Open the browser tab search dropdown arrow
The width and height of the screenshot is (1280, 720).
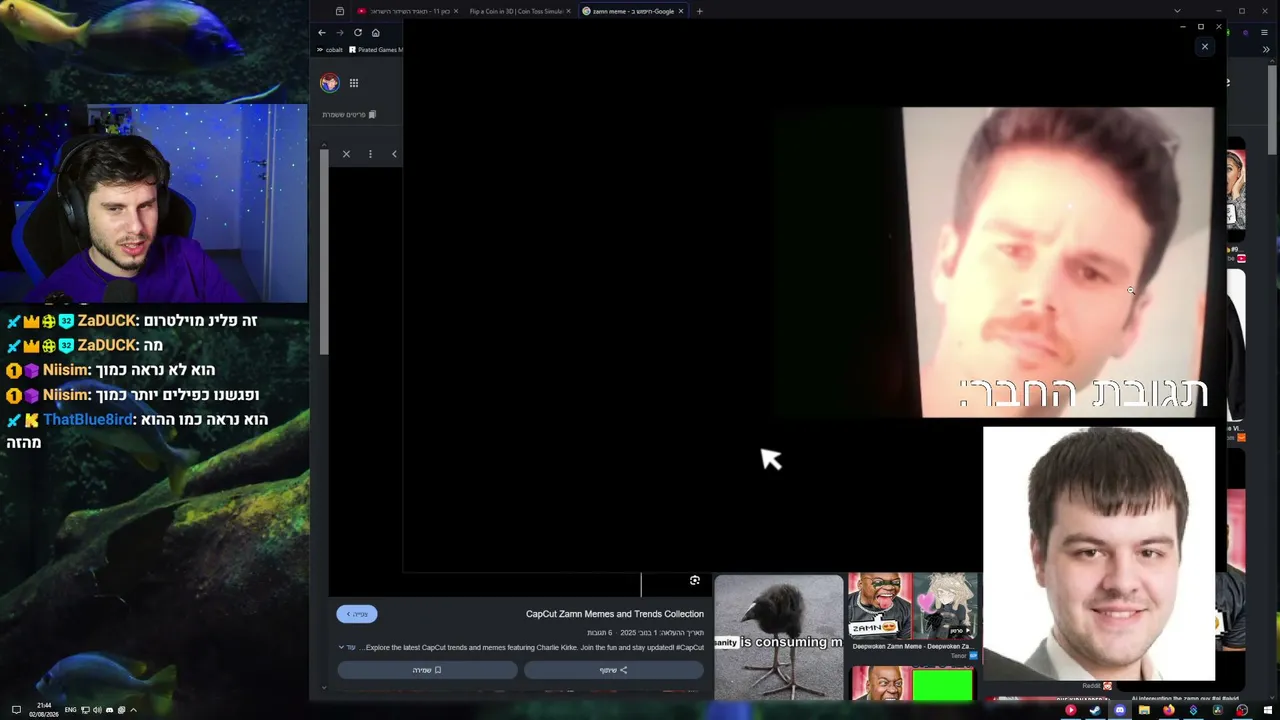coord(1177,11)
